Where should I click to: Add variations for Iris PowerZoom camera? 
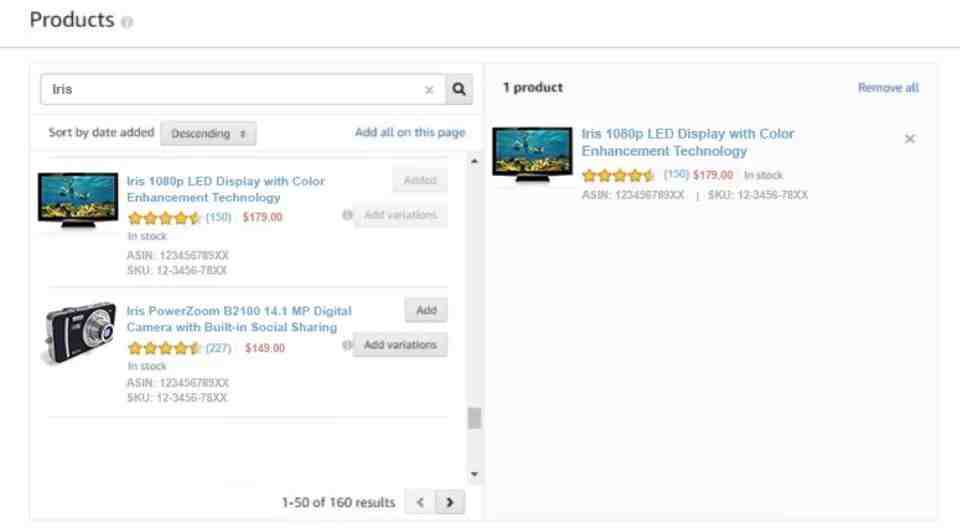click(400, 345)
